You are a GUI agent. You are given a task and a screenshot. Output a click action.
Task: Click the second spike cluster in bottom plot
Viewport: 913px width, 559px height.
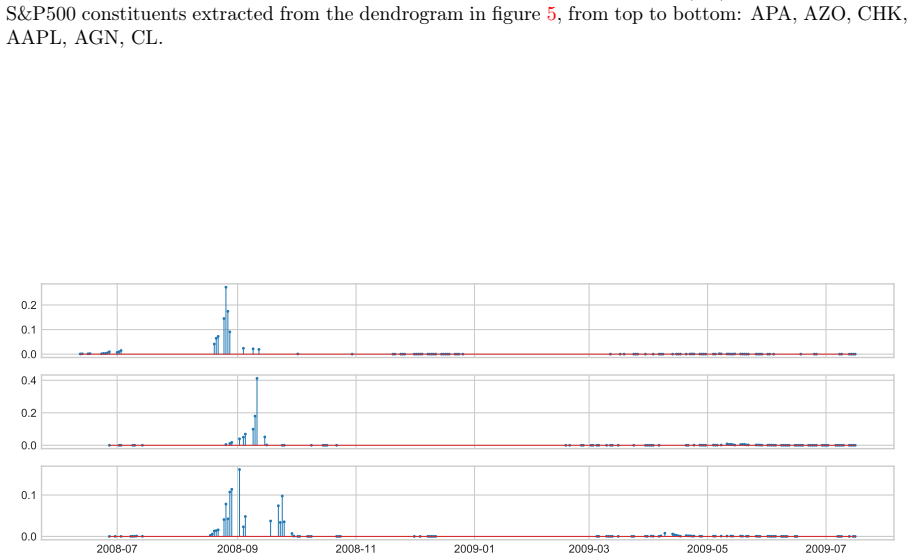coord(280,516)
